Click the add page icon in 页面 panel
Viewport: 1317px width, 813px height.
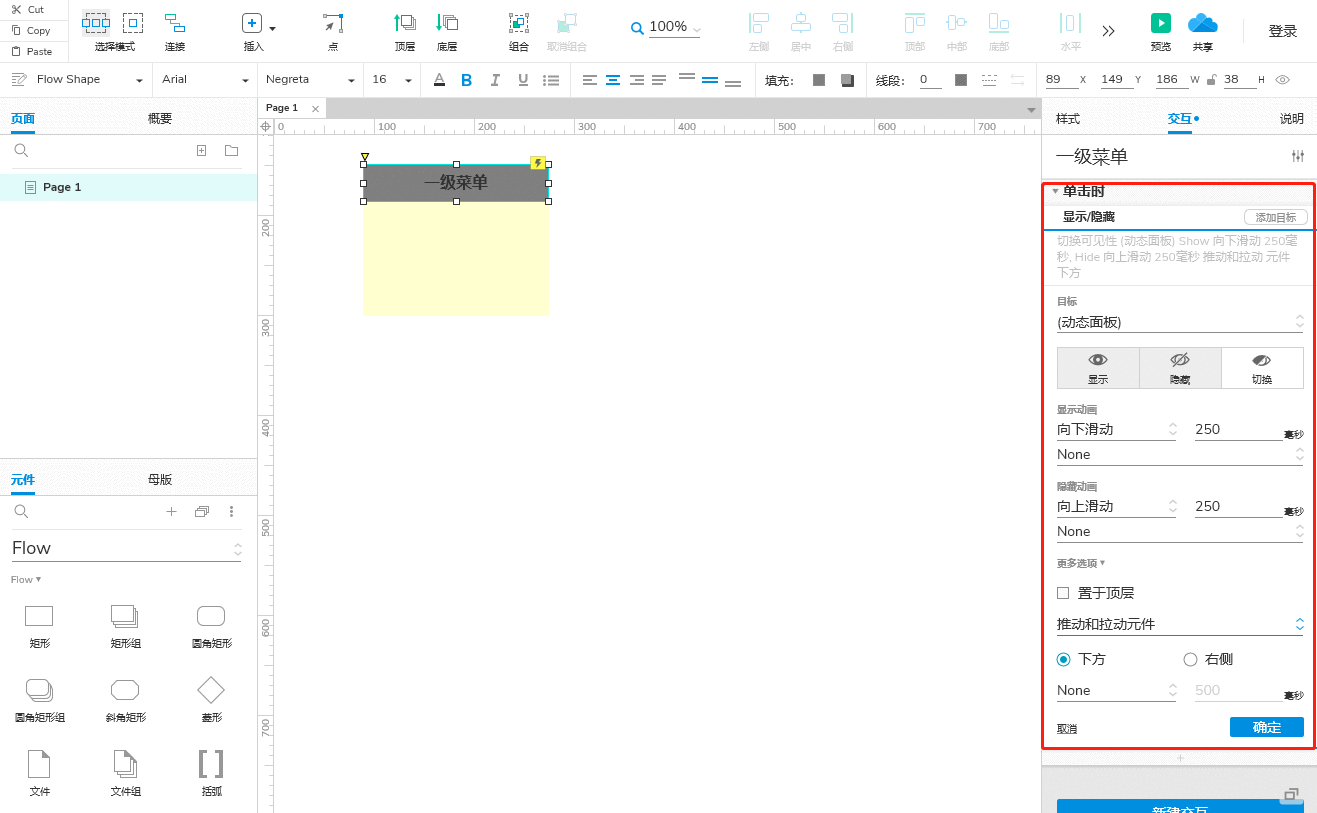[x=201, y=151]
